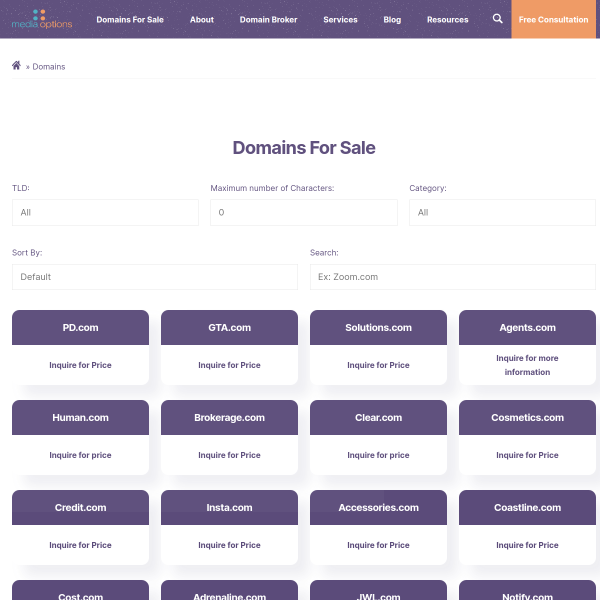Click Inquire for Price under Coastline.com
This screenshot has width=600, height=600.
pyautogui.click(x=527, y=545)
